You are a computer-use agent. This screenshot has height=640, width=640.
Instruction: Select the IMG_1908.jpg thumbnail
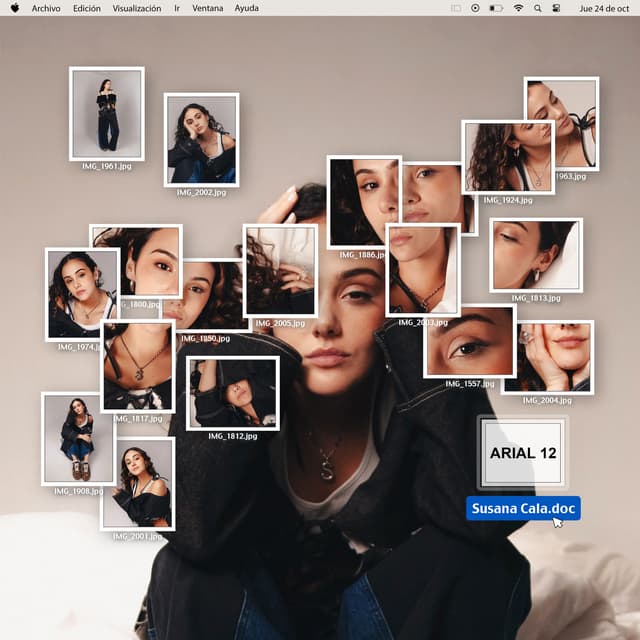[78, 438]
